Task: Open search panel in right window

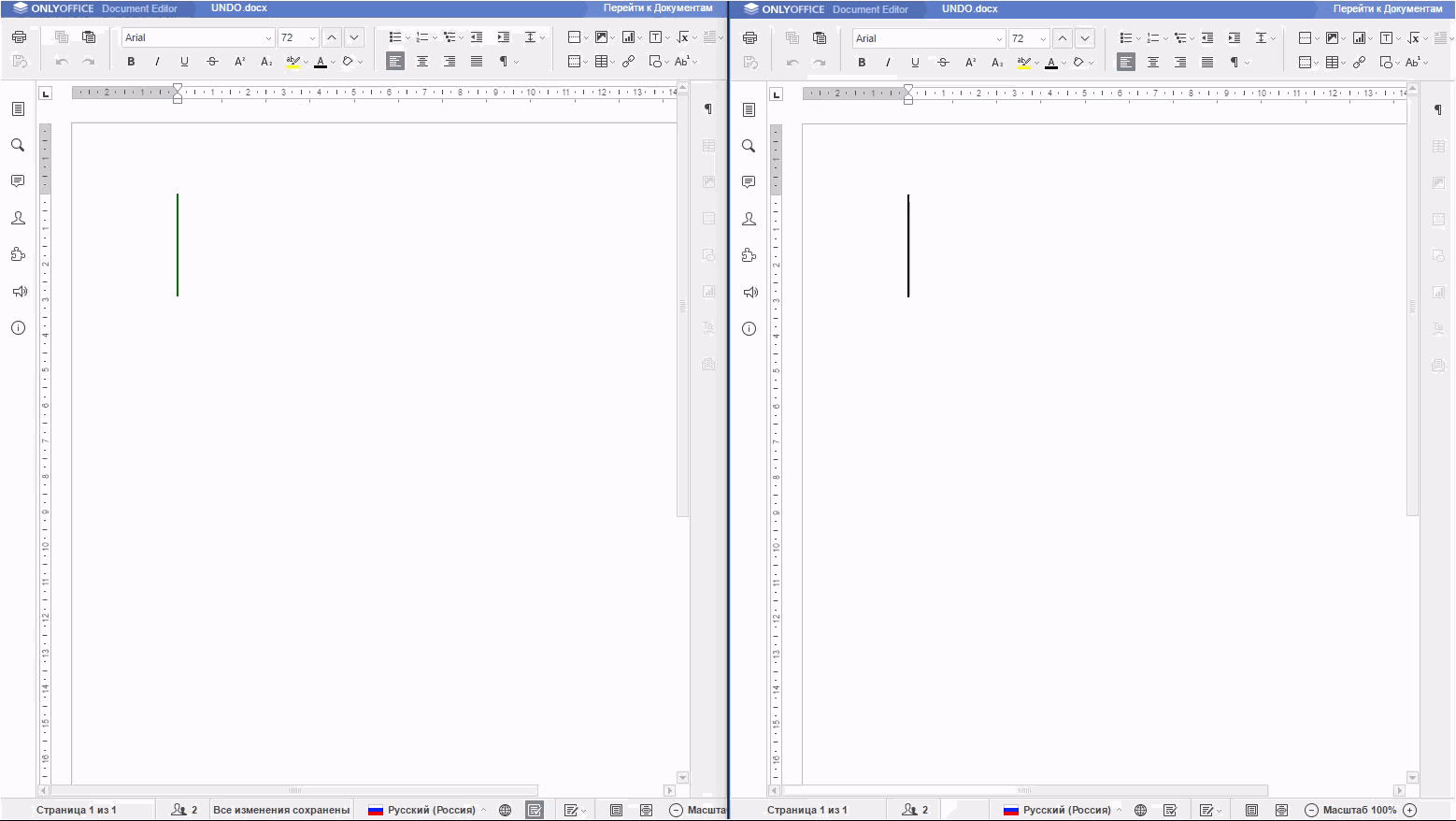Action: point(749,146)
